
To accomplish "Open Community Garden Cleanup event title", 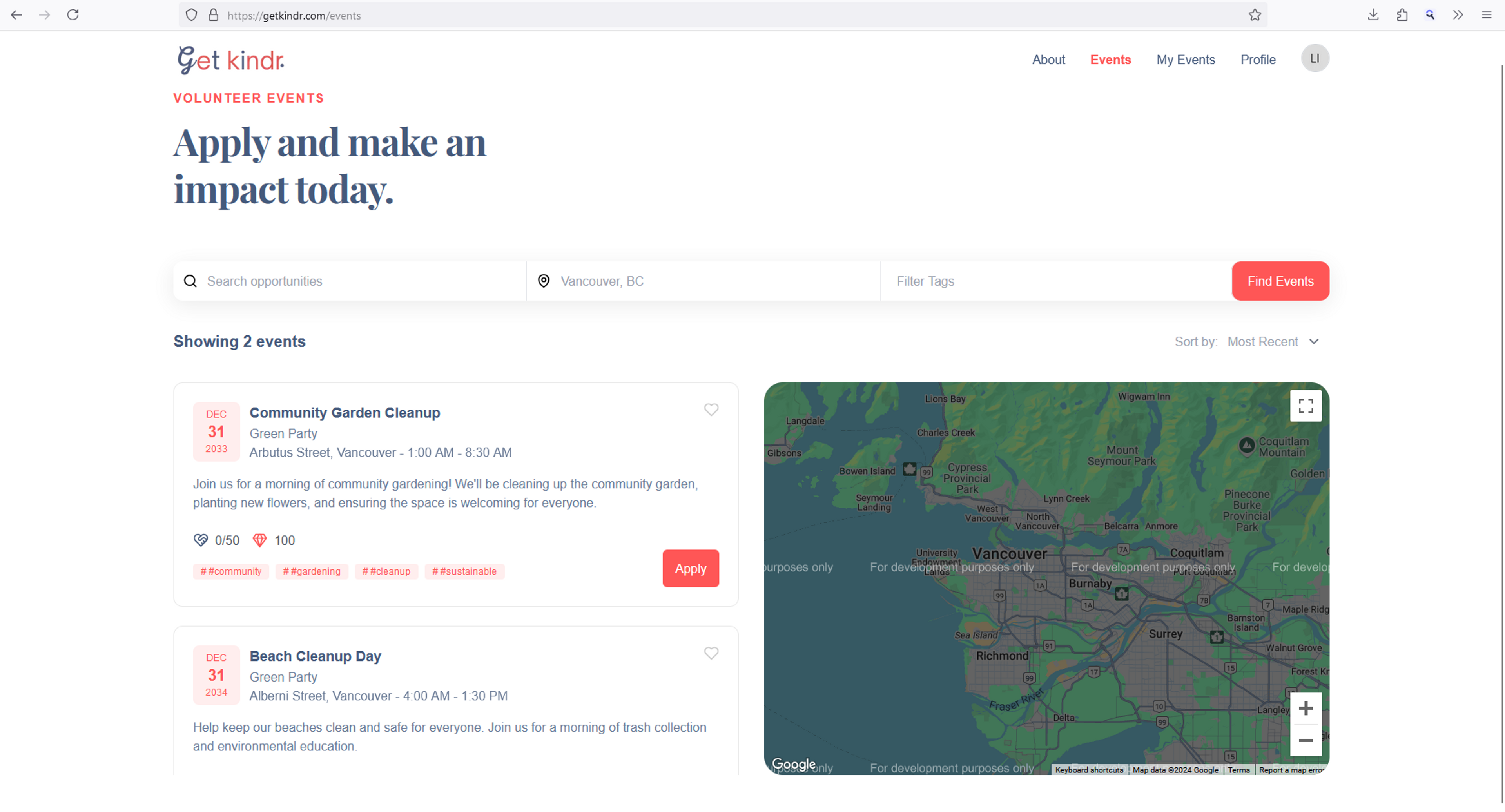I will point(345,412).
